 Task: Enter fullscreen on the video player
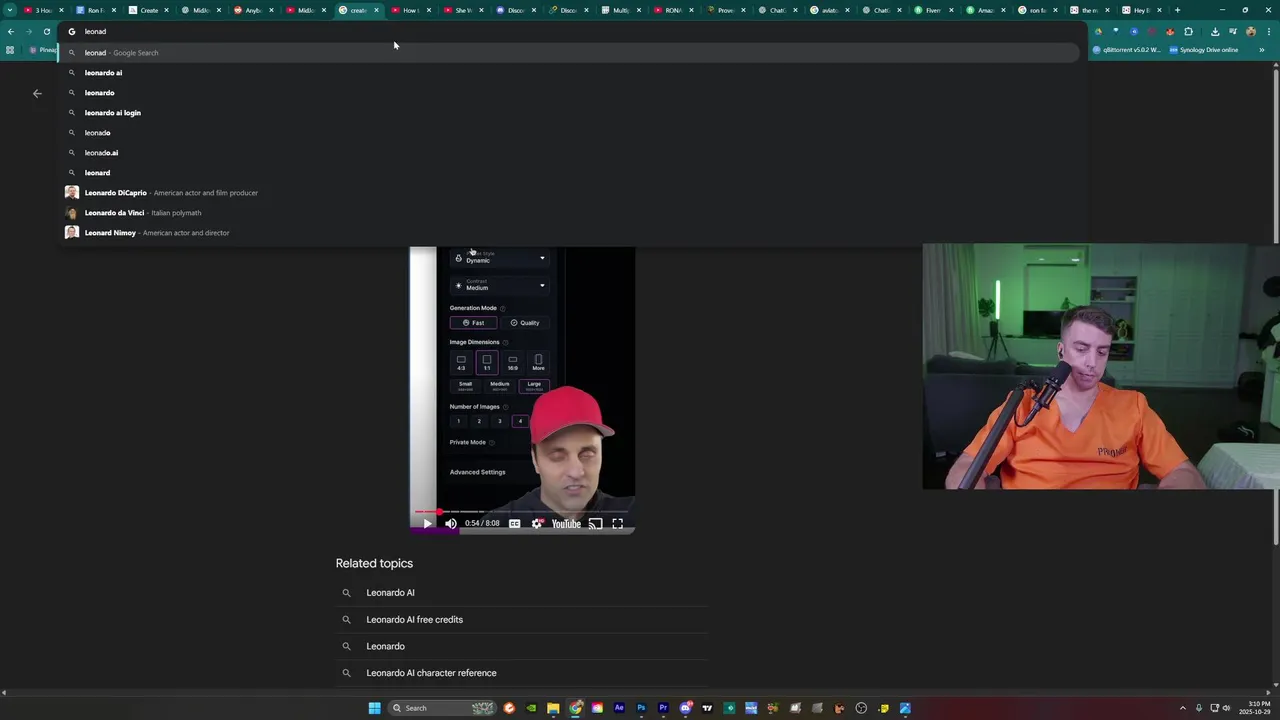pyautogui.click(x=617, y=523)
